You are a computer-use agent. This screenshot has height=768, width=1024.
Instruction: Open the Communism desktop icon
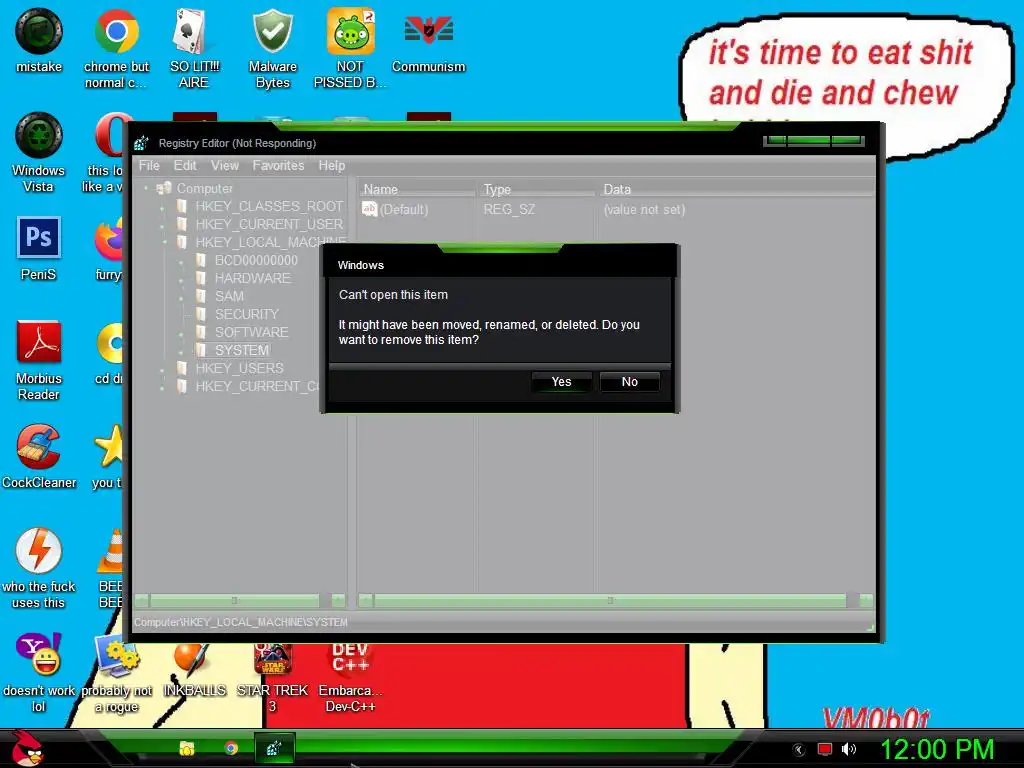[428, 40]
